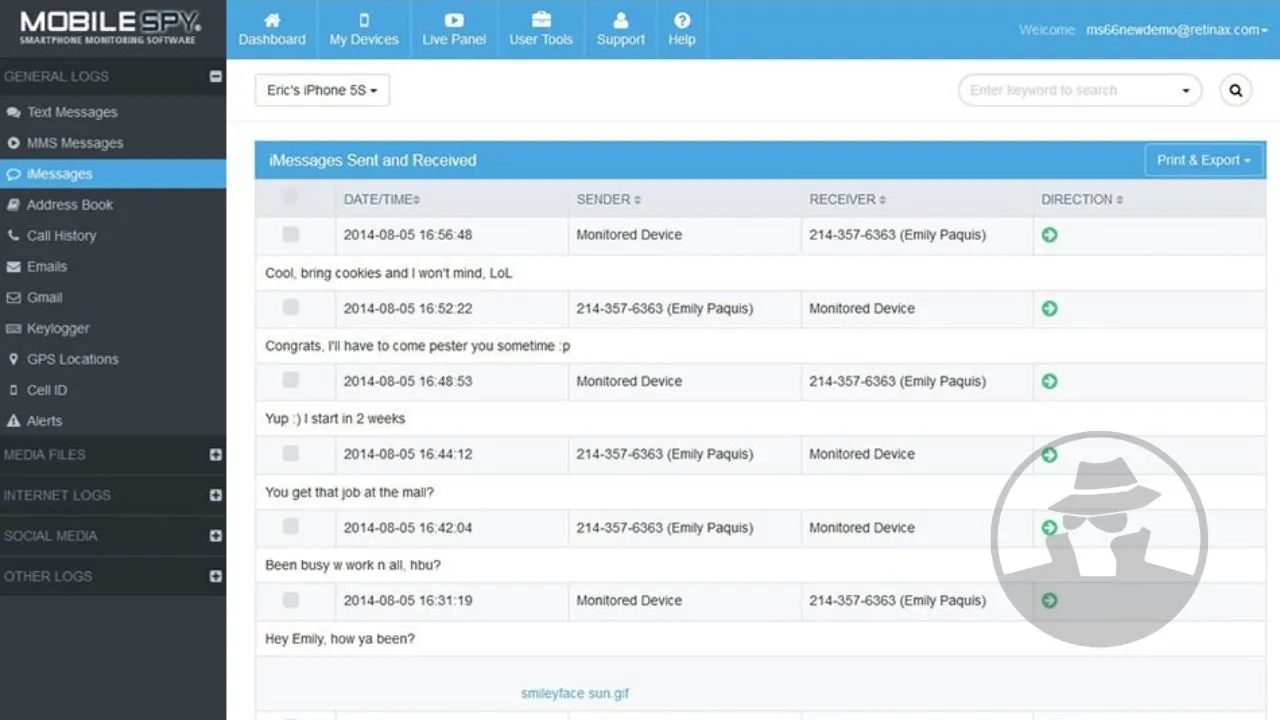The width and height of the screenshot is (1280, 720).
Task: Check the 16:31:19 message checkbox
Action: tap(290, 600)
